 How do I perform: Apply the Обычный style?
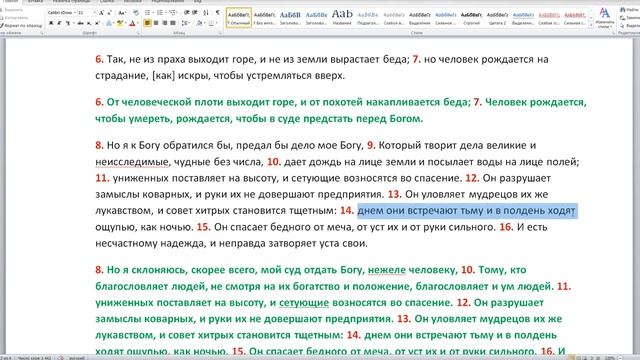point(239,18)
